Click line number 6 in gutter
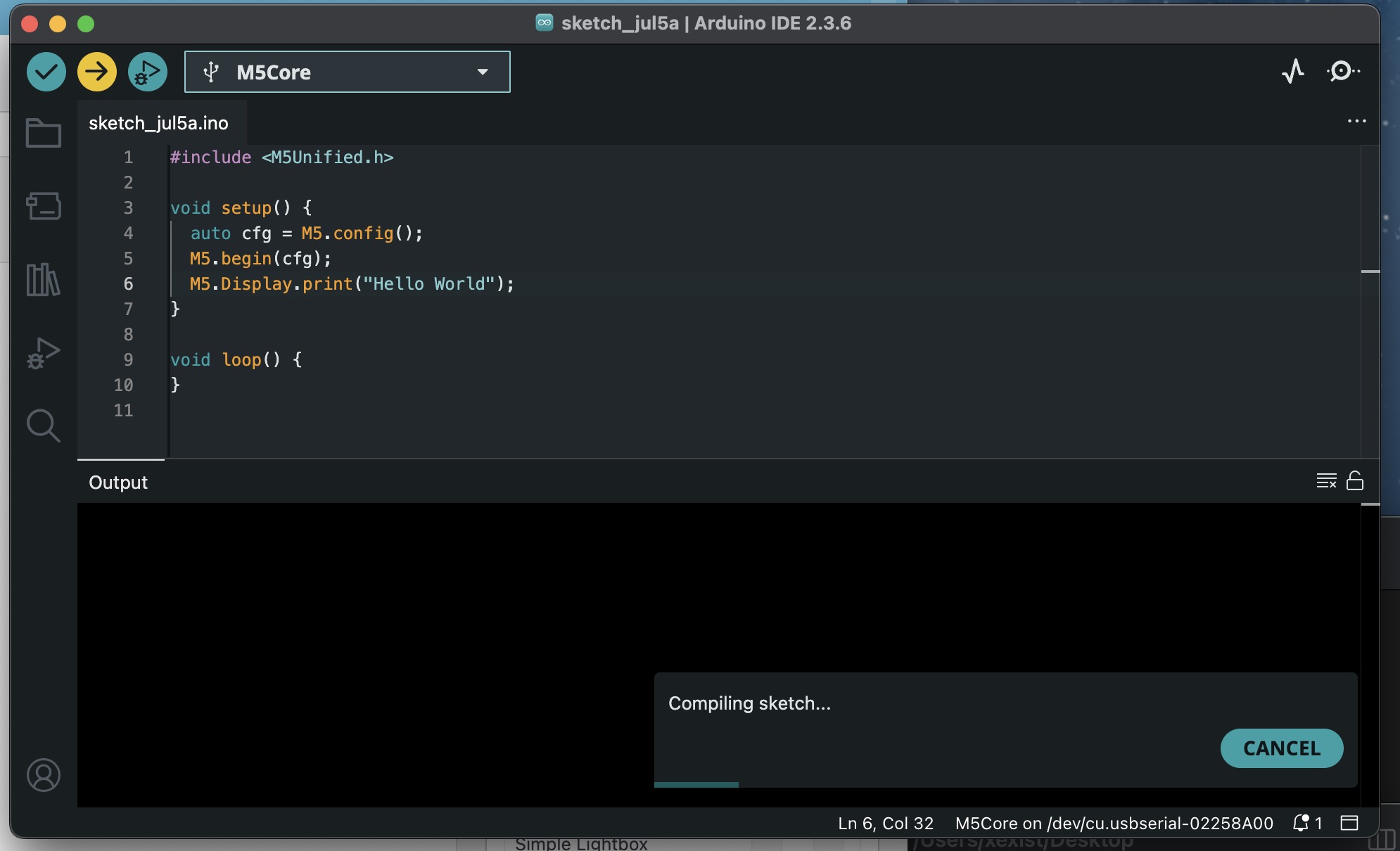1400x851 pixels. (128, 284)
